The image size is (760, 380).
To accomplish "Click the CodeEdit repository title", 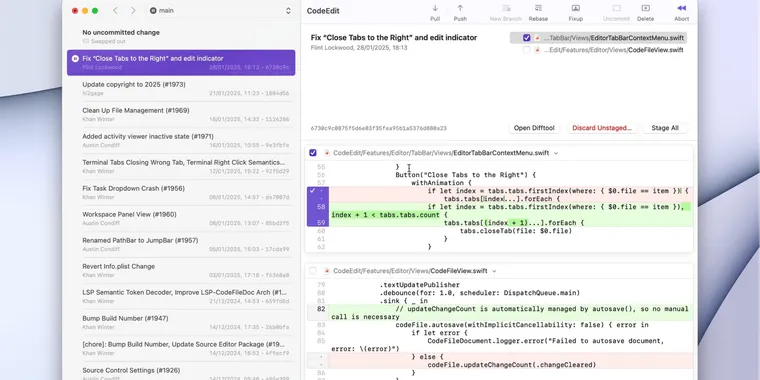I will (323, 11).
